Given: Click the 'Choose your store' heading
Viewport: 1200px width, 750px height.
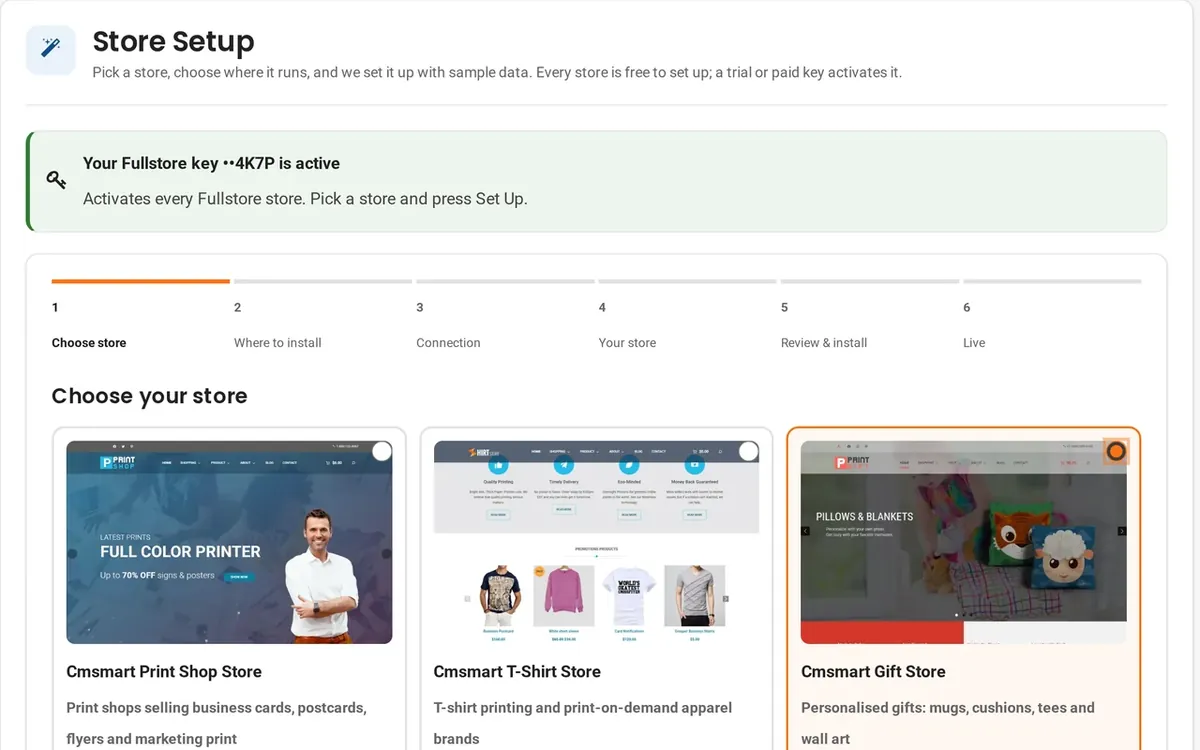Looking at the screenshot, I should click(x=149, y=396).
